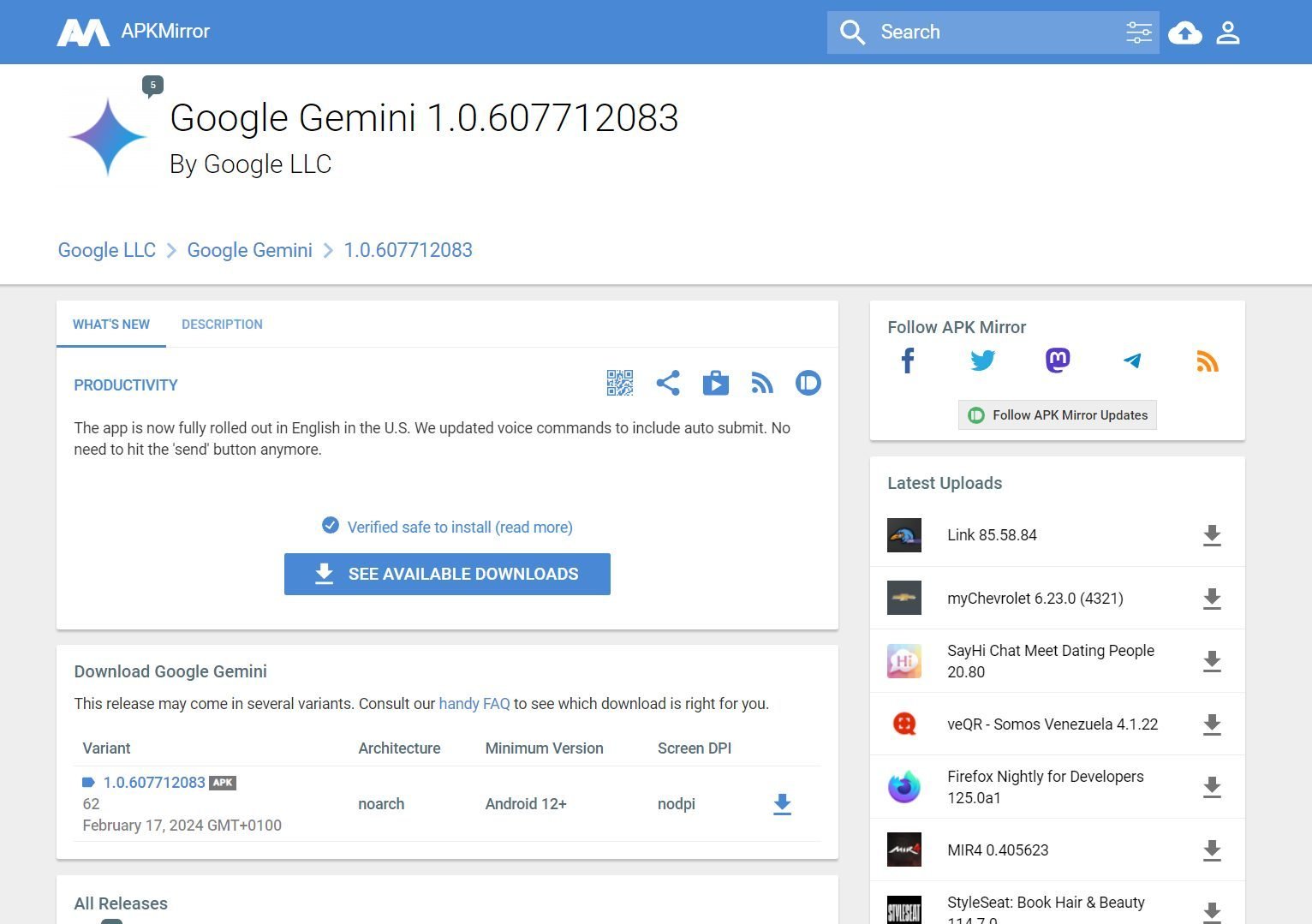Open orange RSS icon in Follow panel

point(1208,361)
